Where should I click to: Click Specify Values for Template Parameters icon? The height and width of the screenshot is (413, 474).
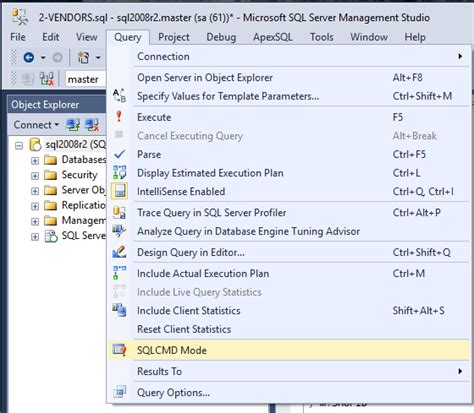tap(119, 96)
